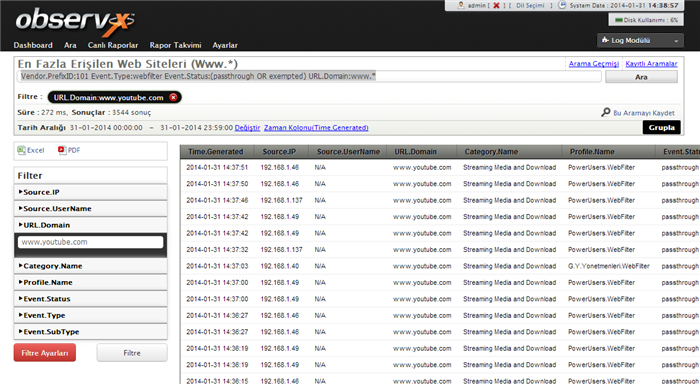This screenshot has height=384, width=700.
Task: Open the Ayarlar menu
Action: point(225,45)
